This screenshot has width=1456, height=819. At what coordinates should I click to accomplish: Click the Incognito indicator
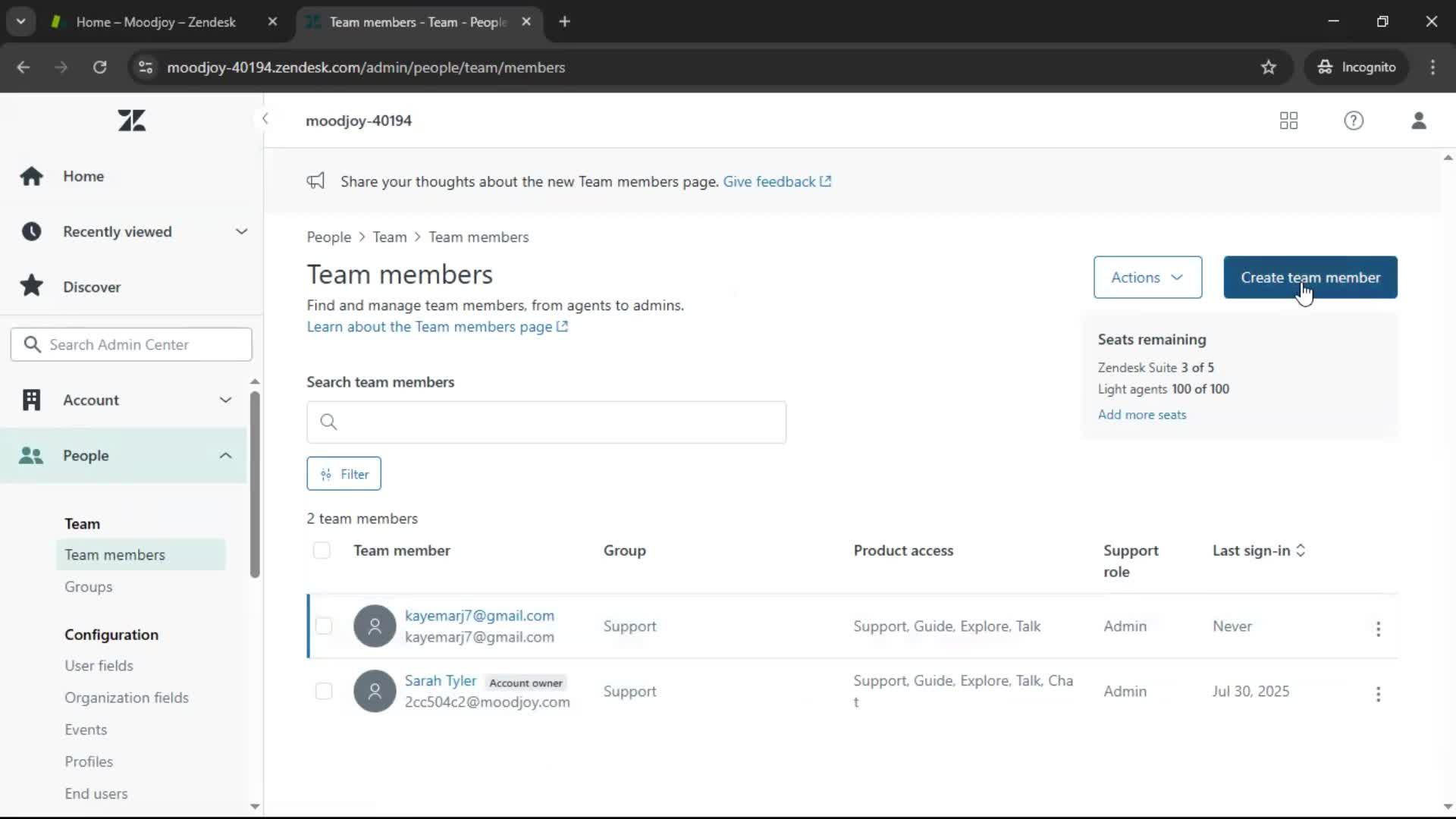[1357, 67]
